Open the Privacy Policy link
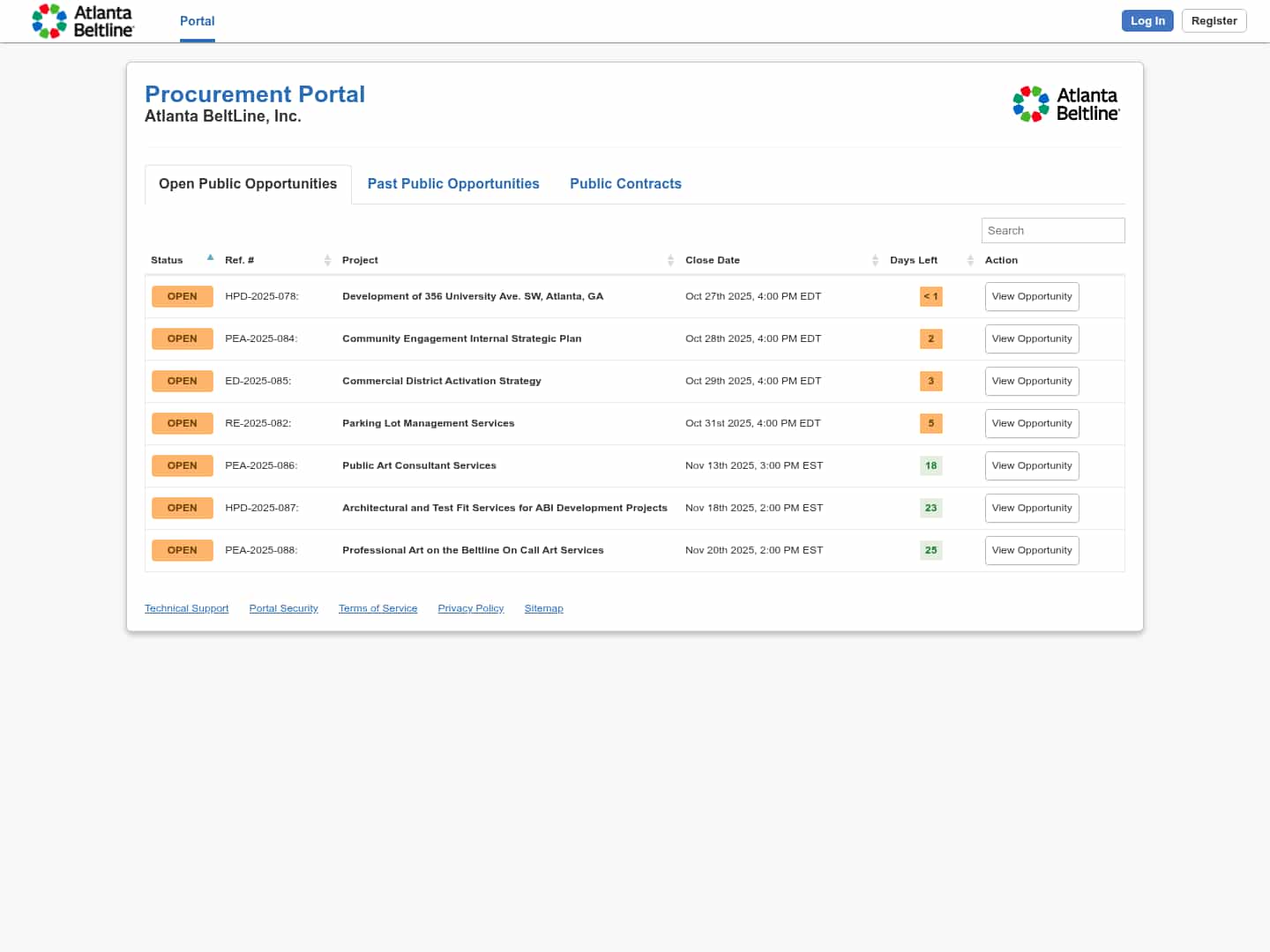Image resolution: width=1270 pixels, height=952 pixels. [x=470, y=608]
